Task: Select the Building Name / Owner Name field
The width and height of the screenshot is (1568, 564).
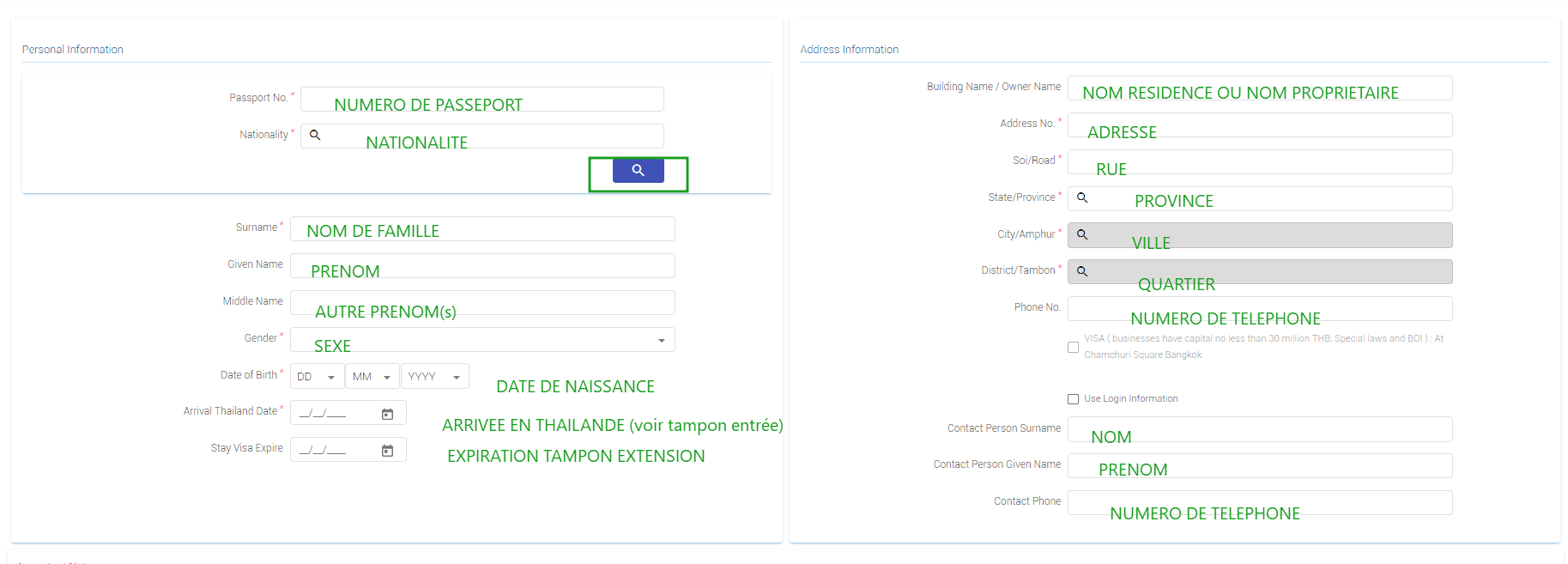Action: coord(1259,88)
